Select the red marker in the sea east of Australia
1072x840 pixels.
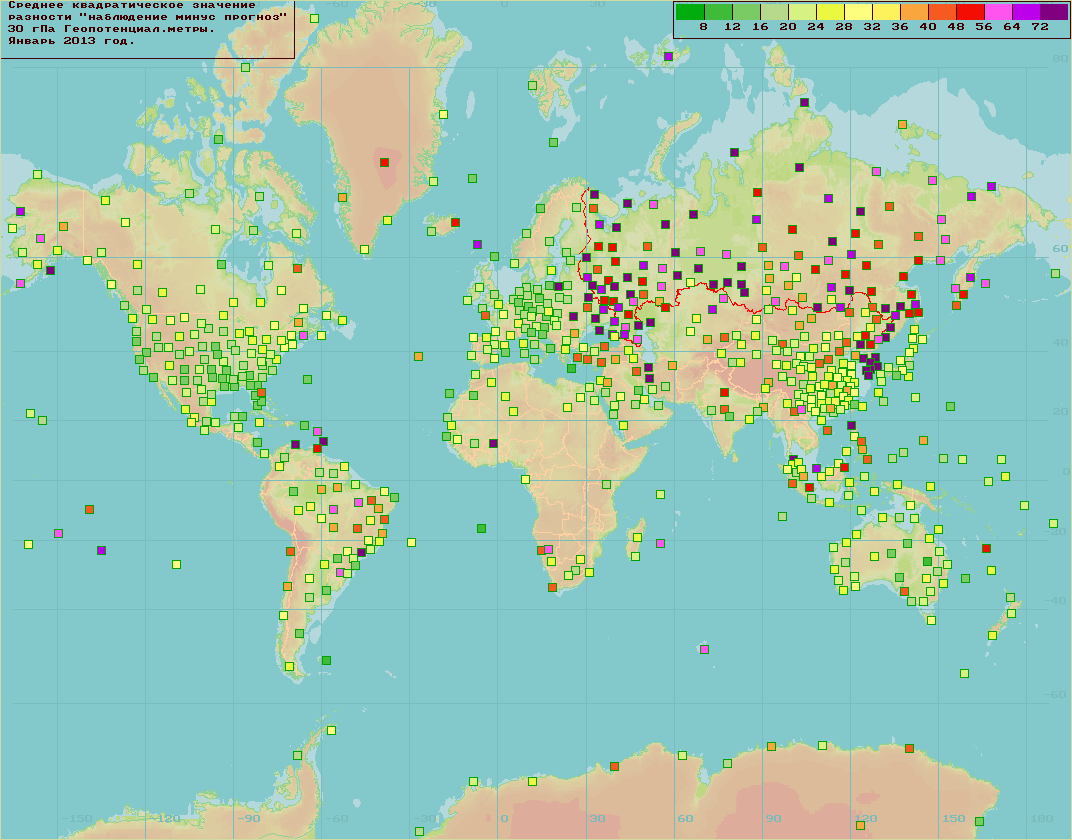coord(986,548)
